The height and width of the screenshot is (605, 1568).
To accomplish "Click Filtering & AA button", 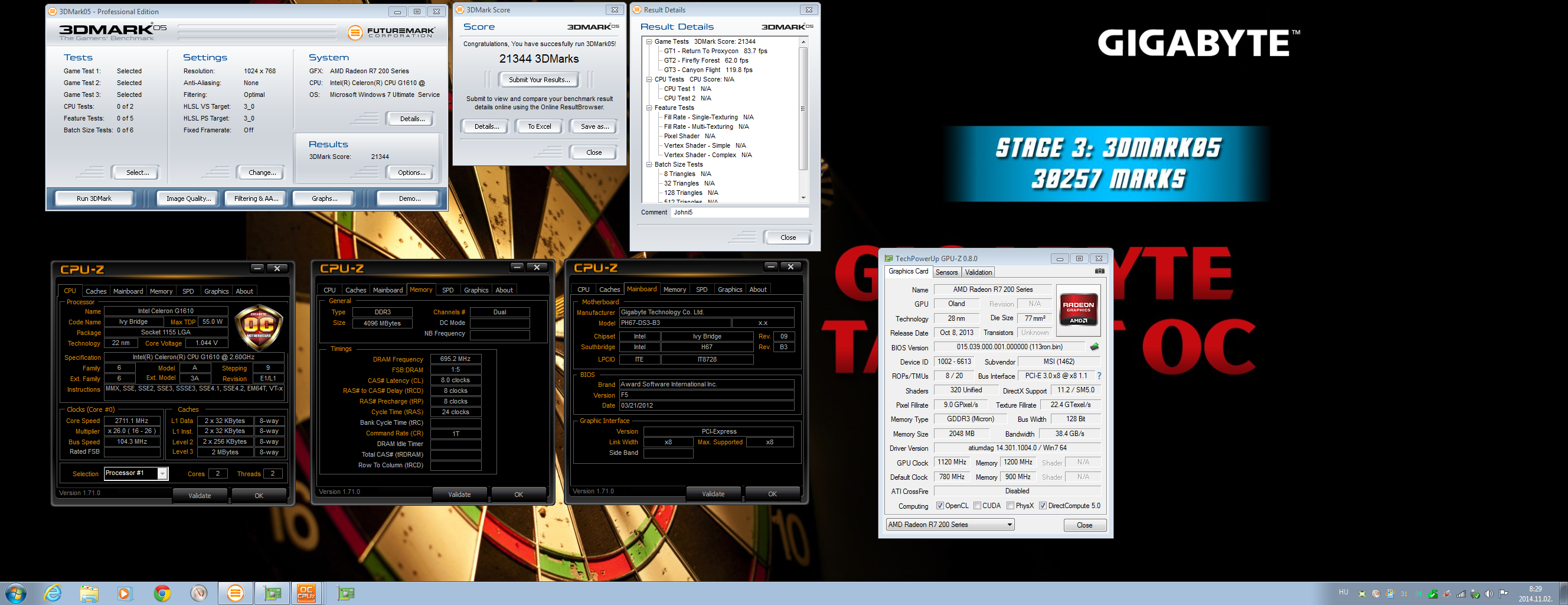I will click(x=256, y=199).
